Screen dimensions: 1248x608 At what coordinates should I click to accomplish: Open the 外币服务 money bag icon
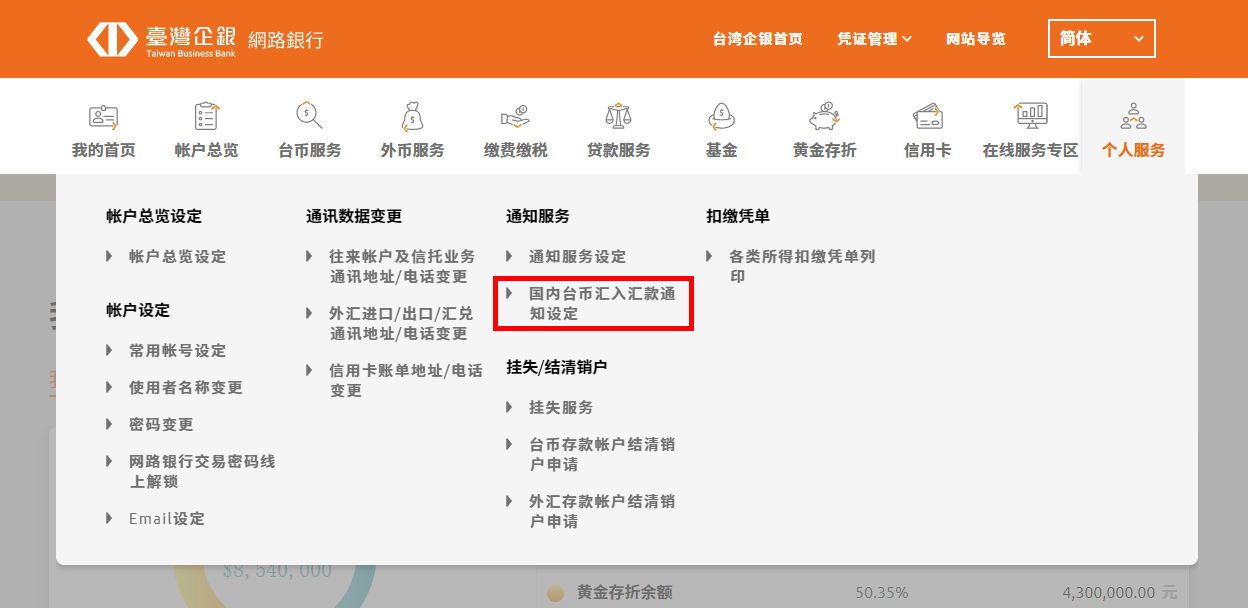tap(412, 117)
